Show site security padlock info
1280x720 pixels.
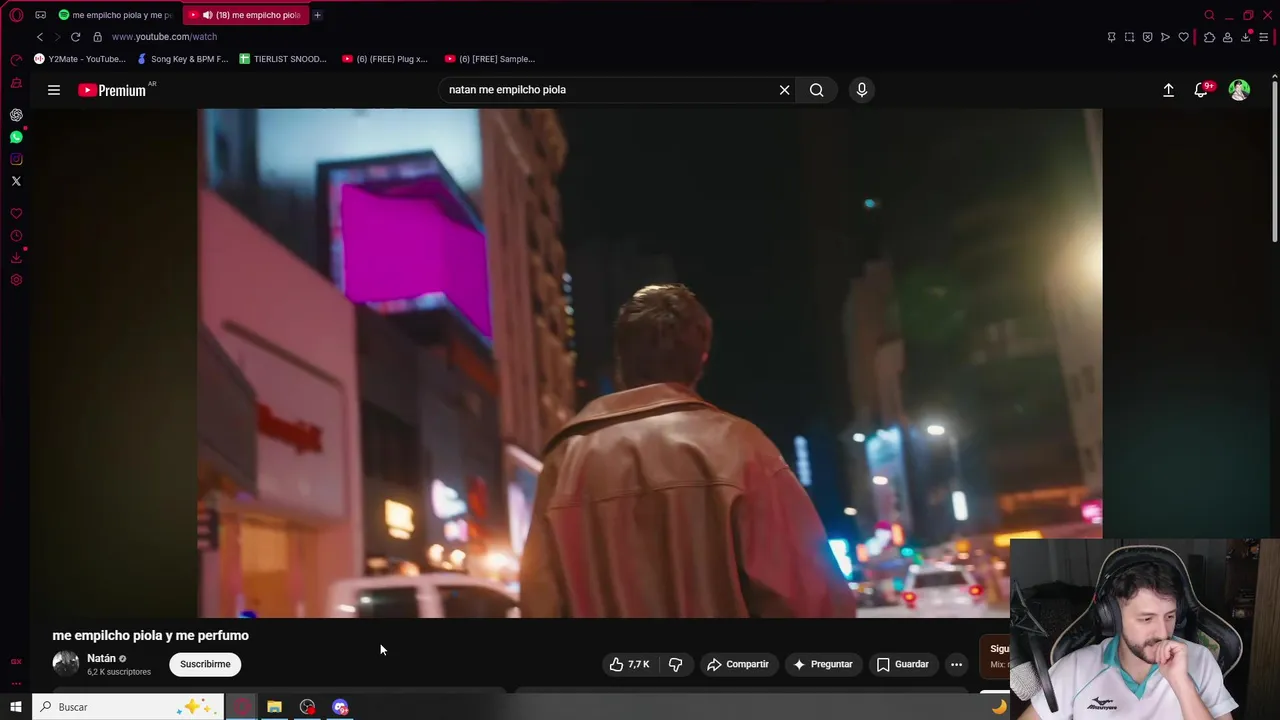97,37
